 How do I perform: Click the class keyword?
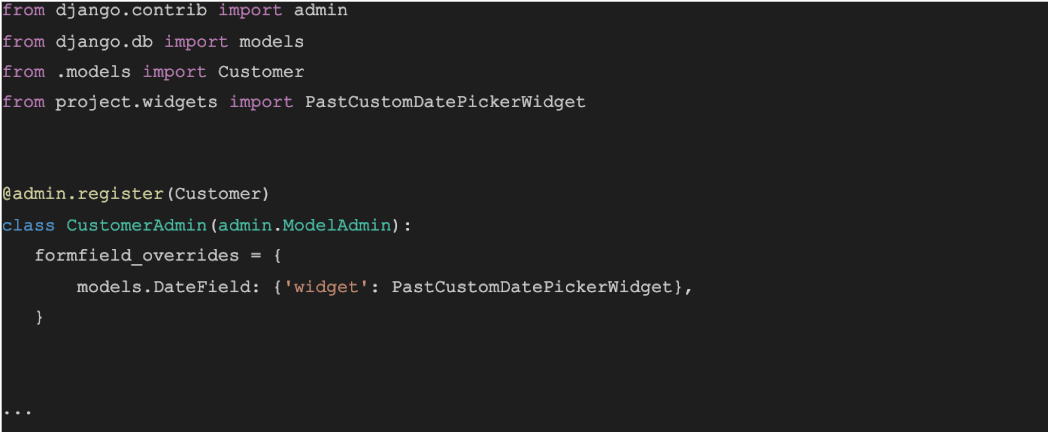tap(29, 225)
